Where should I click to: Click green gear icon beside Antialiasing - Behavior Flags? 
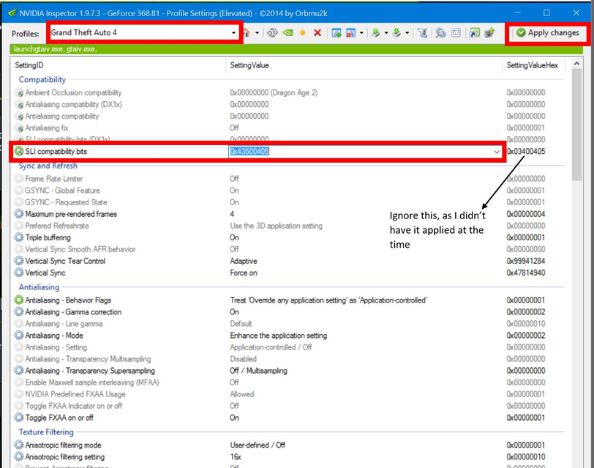pyautogui.click(x=19, y=300)
